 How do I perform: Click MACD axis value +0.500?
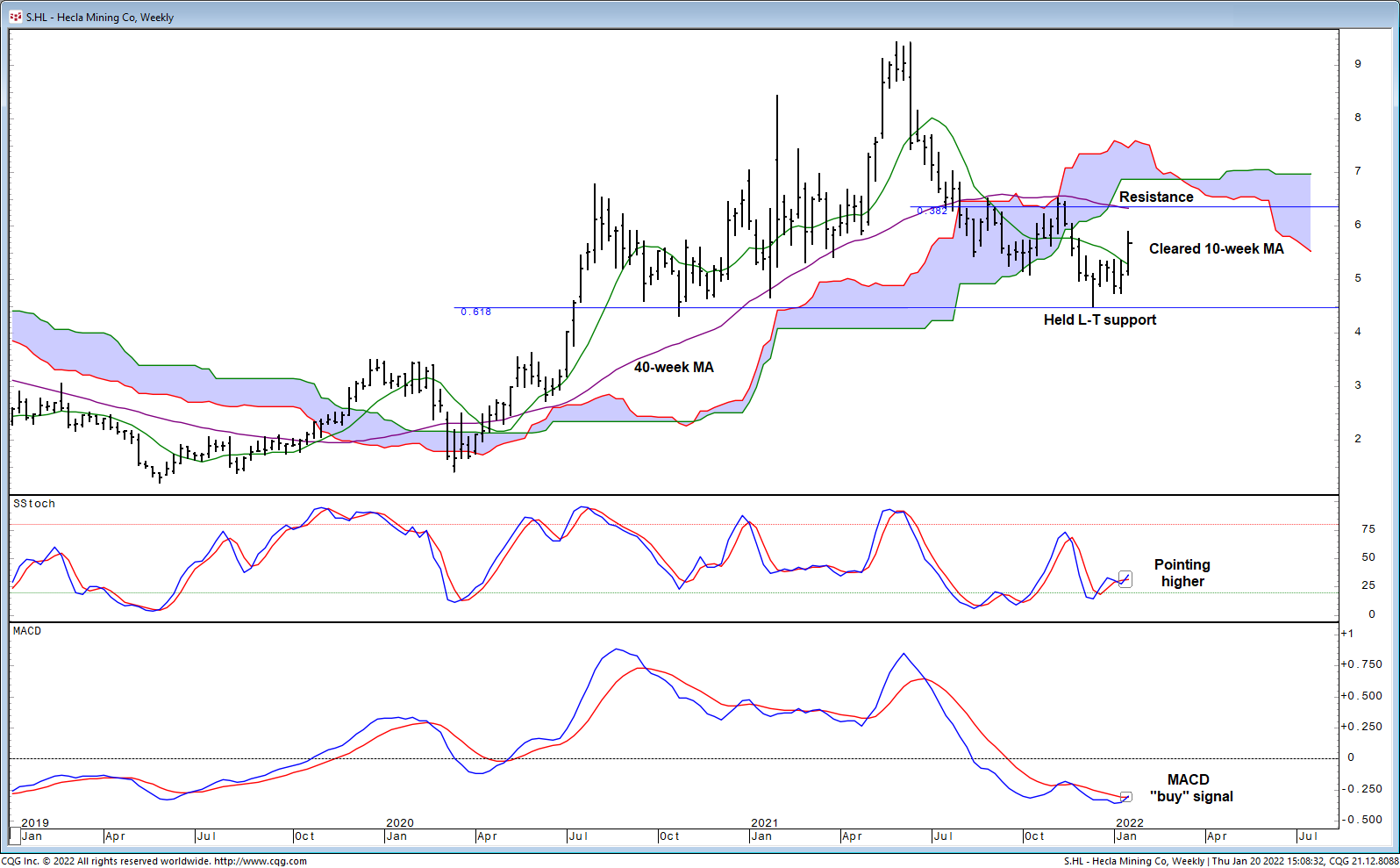[x=1361, y=696]
